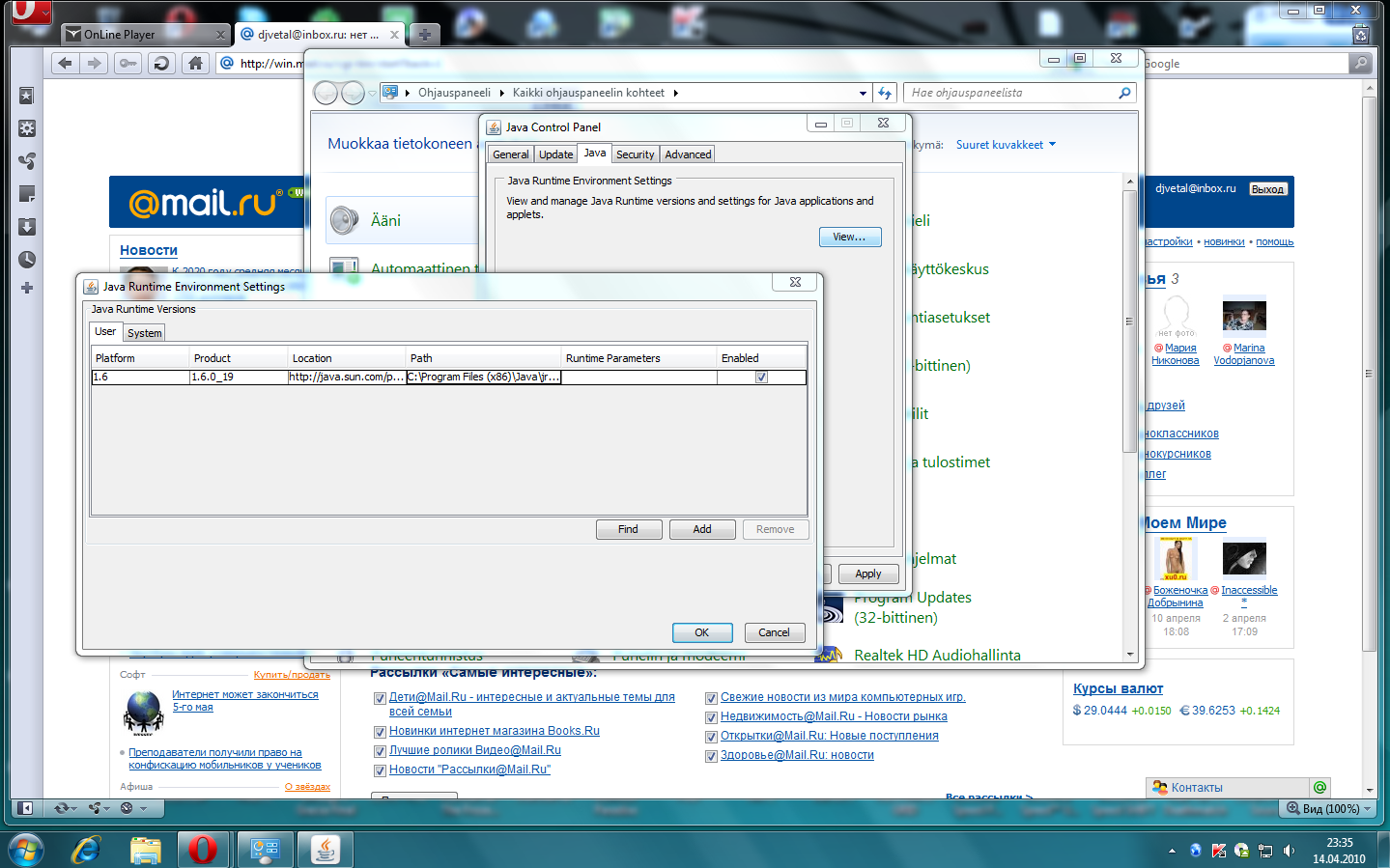The width and height of the screenshot is (1390, 868).
Task: Toggle Opera's panel sidebar from the status bar
Action: point(26,808)
